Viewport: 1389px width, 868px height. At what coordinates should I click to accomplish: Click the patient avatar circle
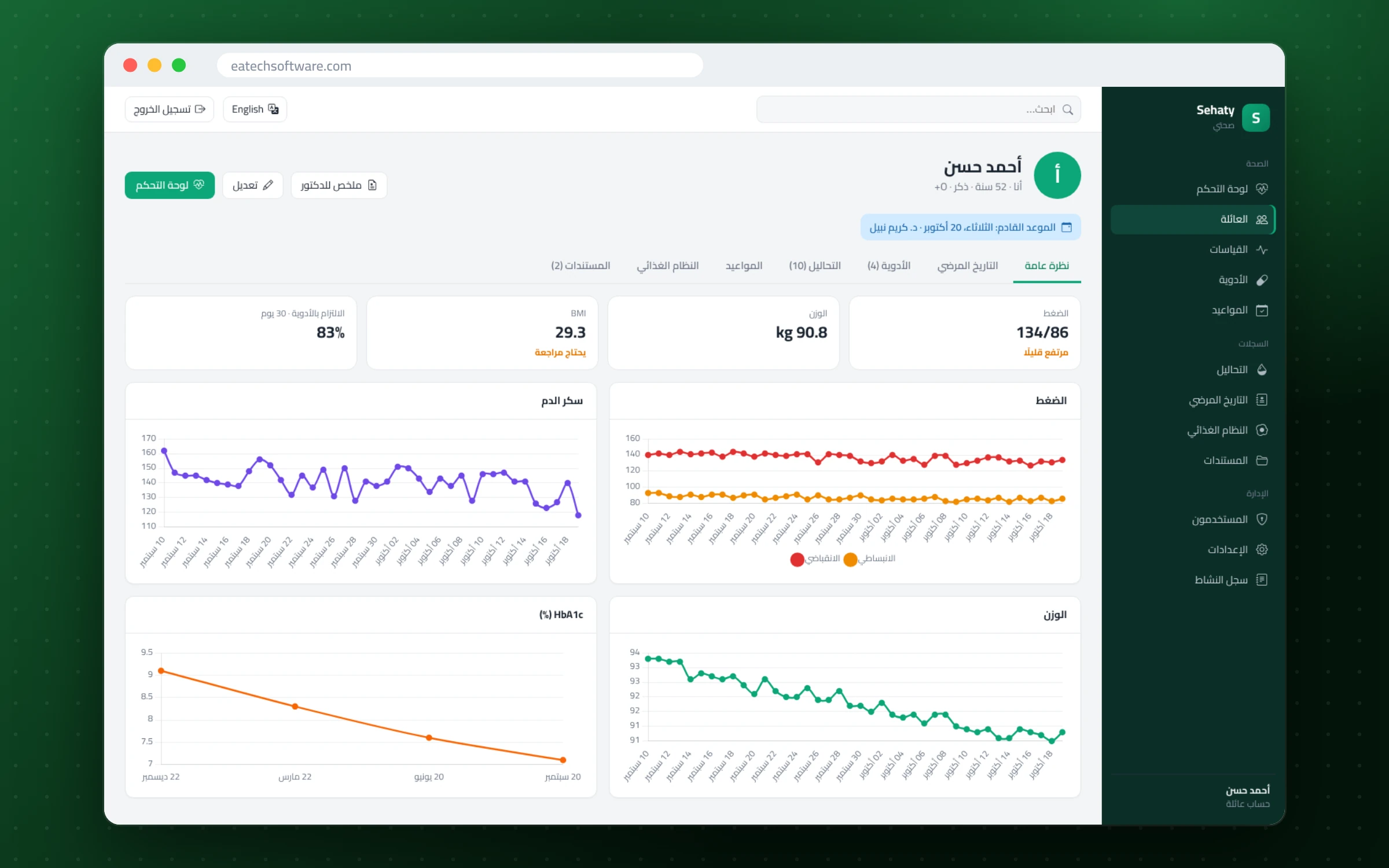click(x=1057, y=175)
